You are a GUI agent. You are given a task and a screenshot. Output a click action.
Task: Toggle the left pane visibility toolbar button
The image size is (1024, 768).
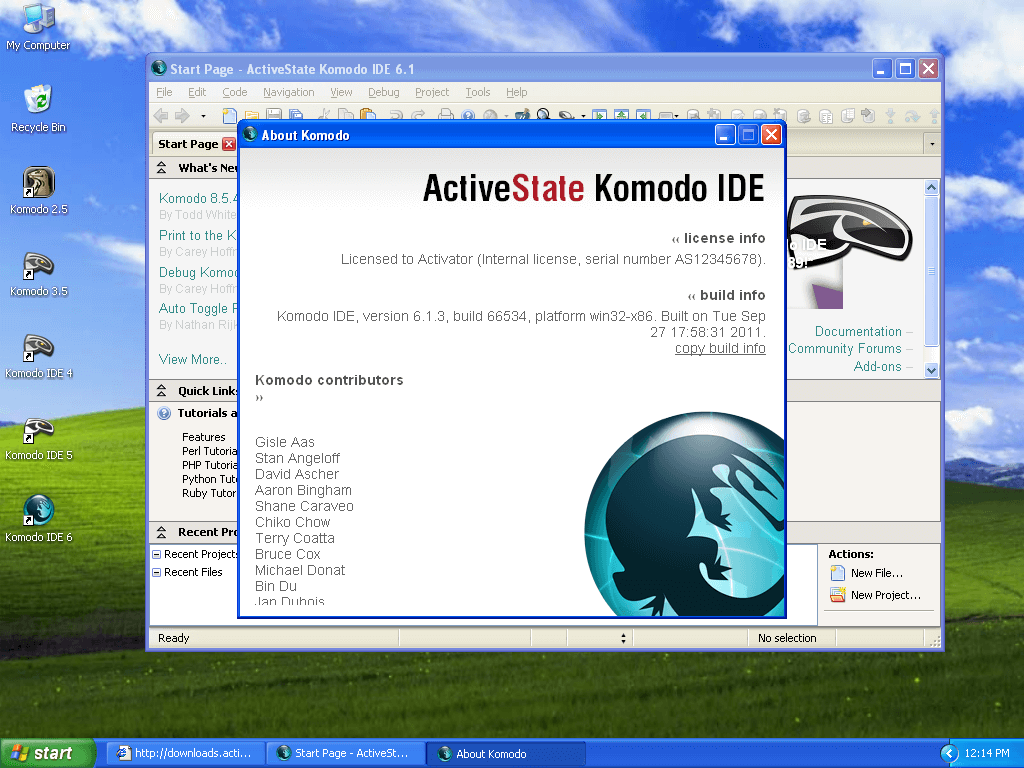[600, 116]
